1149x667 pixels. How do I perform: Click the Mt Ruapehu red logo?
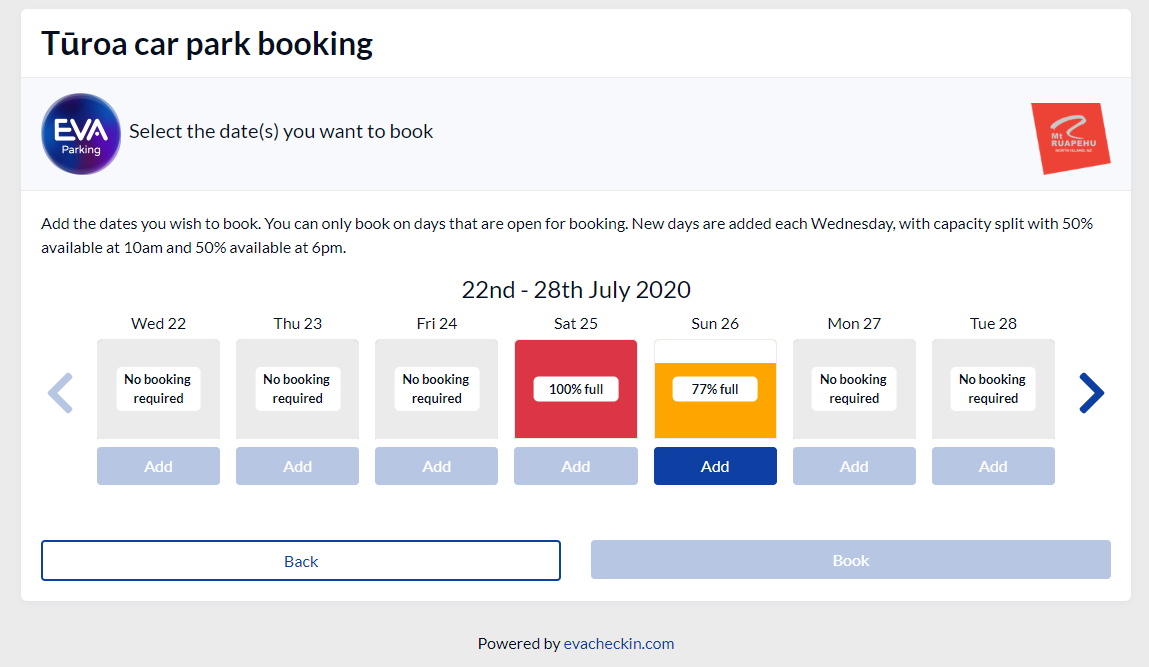[x=1071, y=139]
